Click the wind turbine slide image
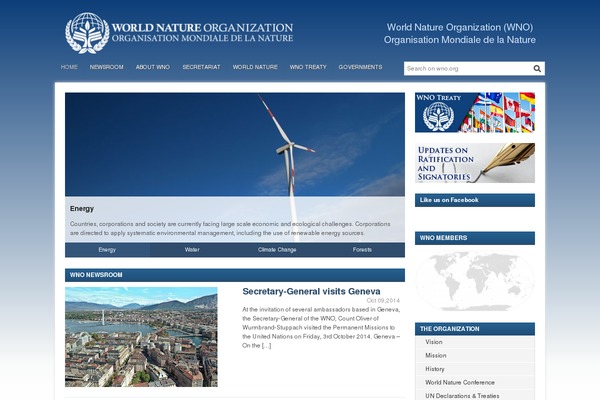 [235, 144]
